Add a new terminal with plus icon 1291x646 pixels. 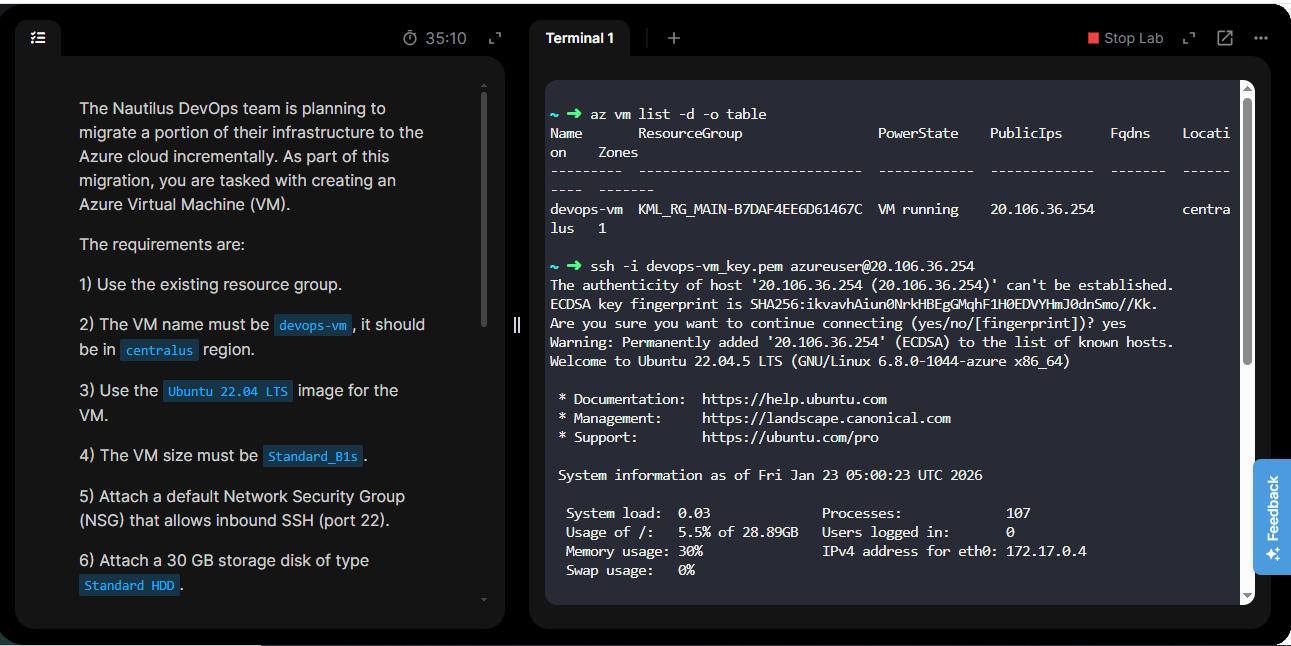[x=674, y=38]
